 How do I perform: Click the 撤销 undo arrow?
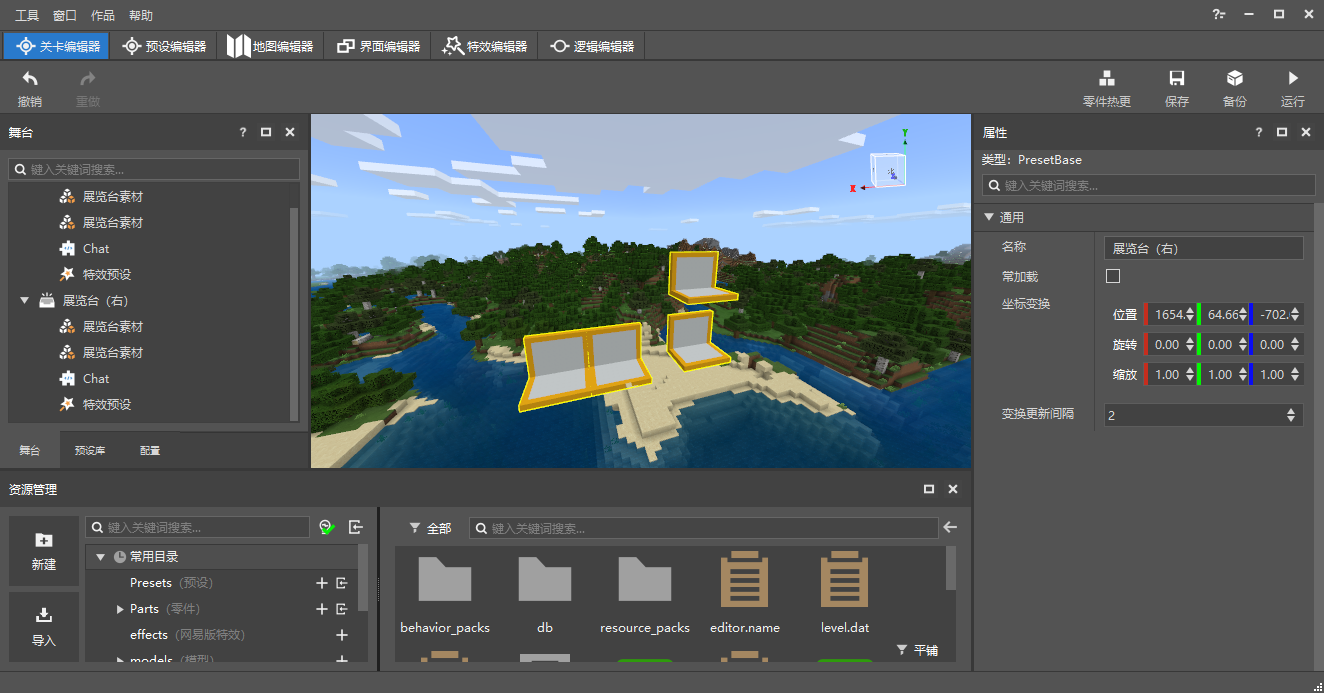click(30, 79)
